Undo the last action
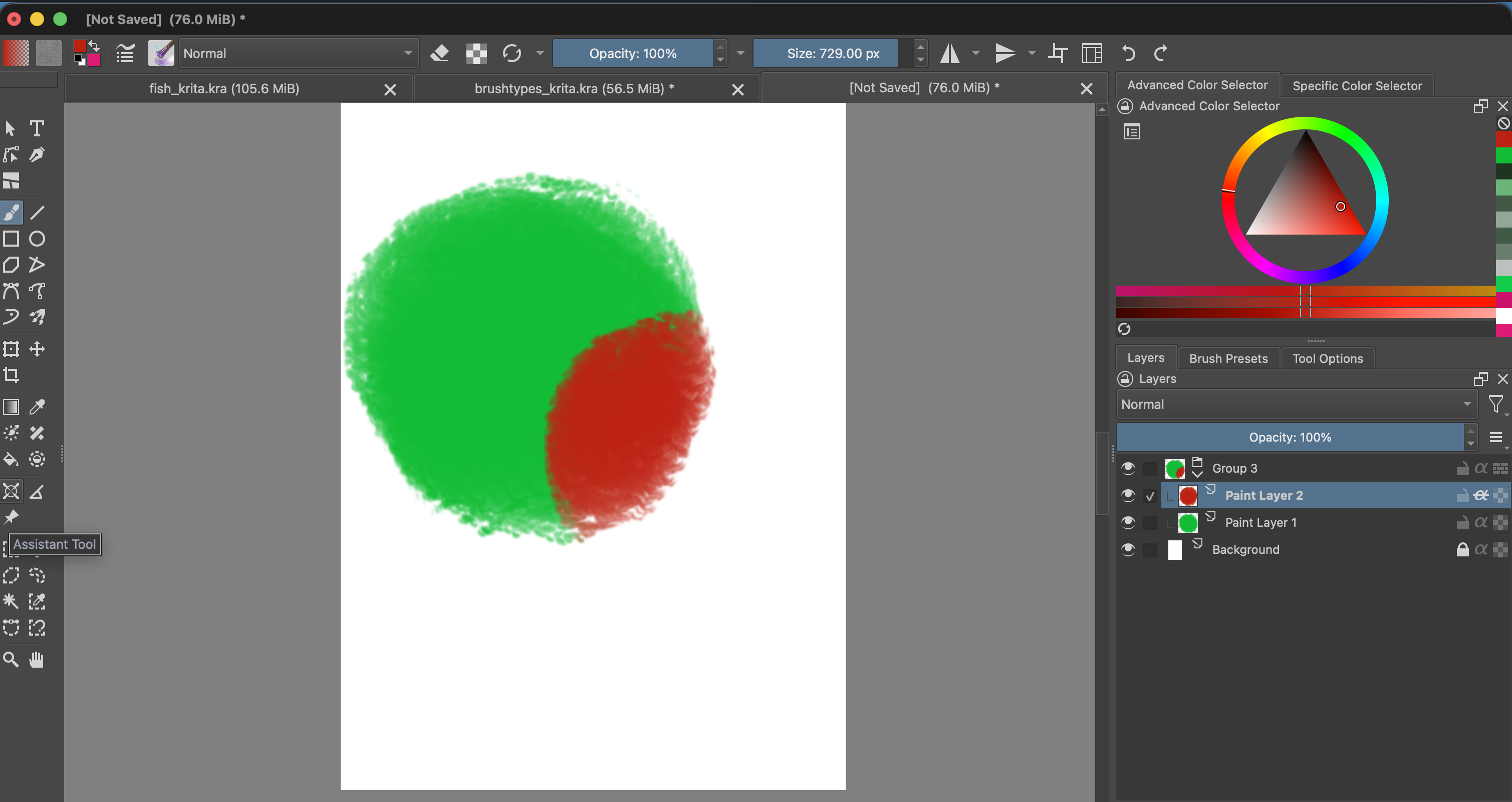The height and width of the screenshot is (802, 1512). (x=1128, y=54)
